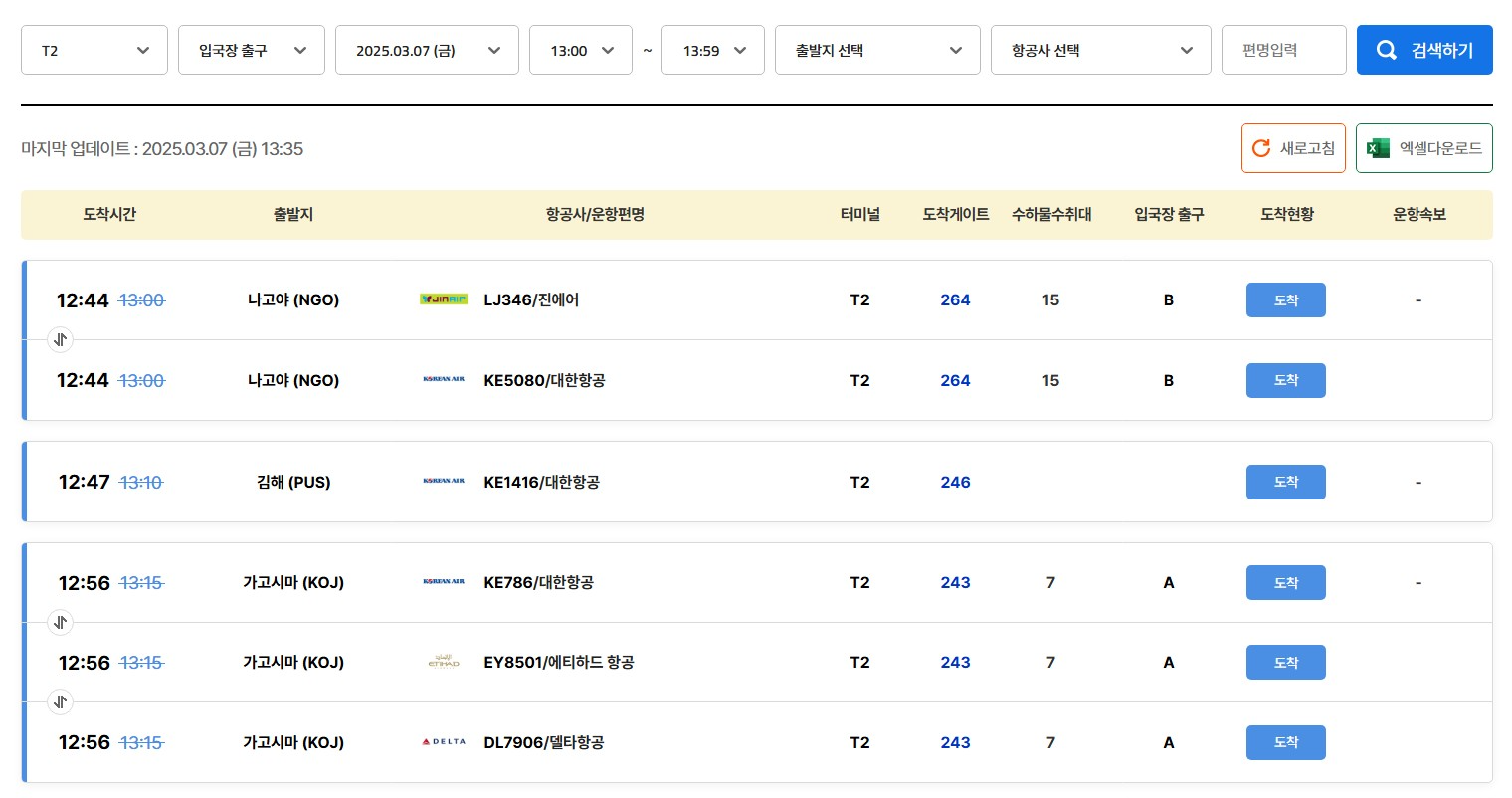Image resolution: width=1512 pixels, height=798 pixels.
Task: Open the 13:00 start time dropdown
Action: [581, 50]
